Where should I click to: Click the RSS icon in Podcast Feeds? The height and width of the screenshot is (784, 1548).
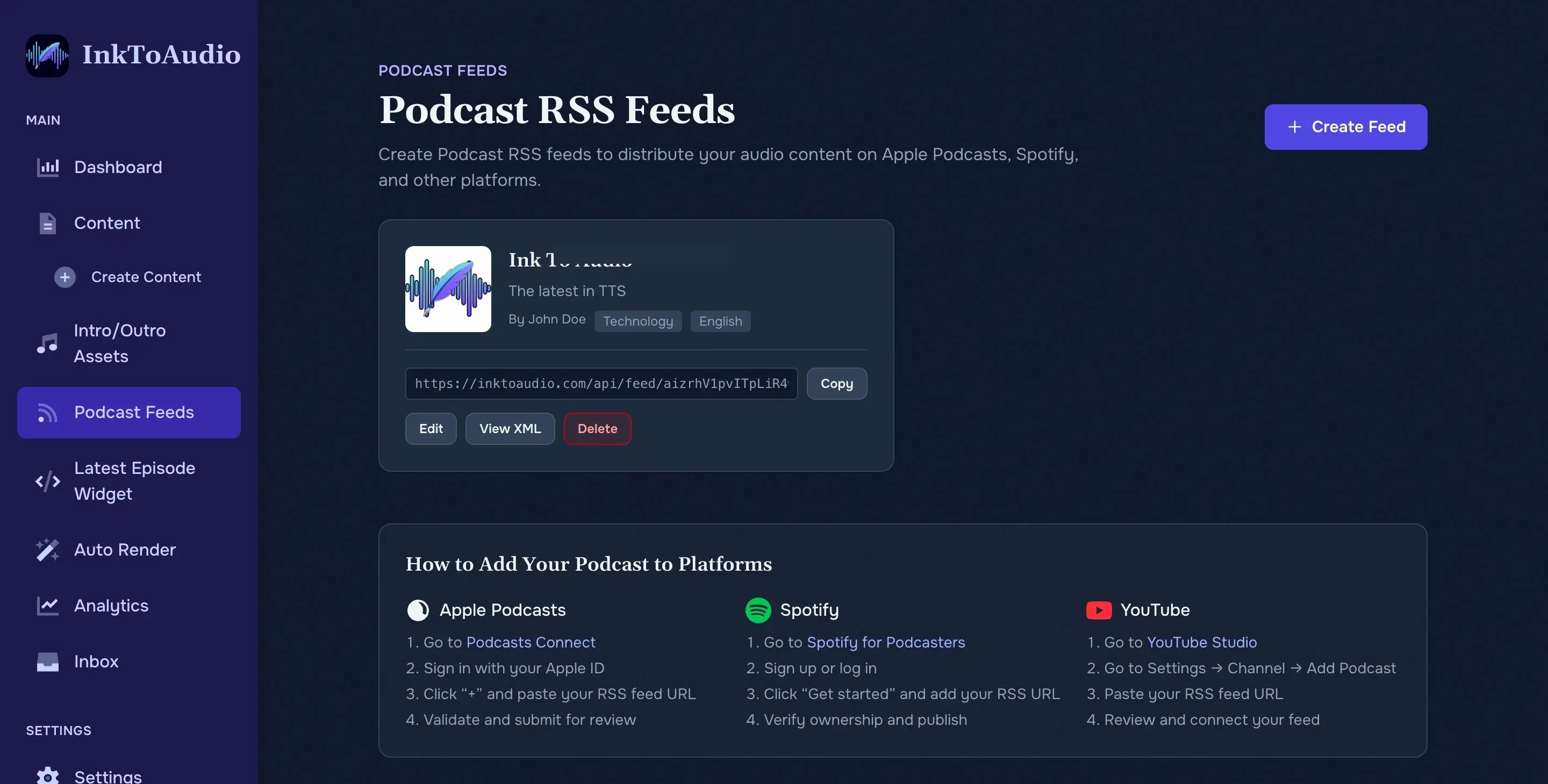(x=47, y=412)
